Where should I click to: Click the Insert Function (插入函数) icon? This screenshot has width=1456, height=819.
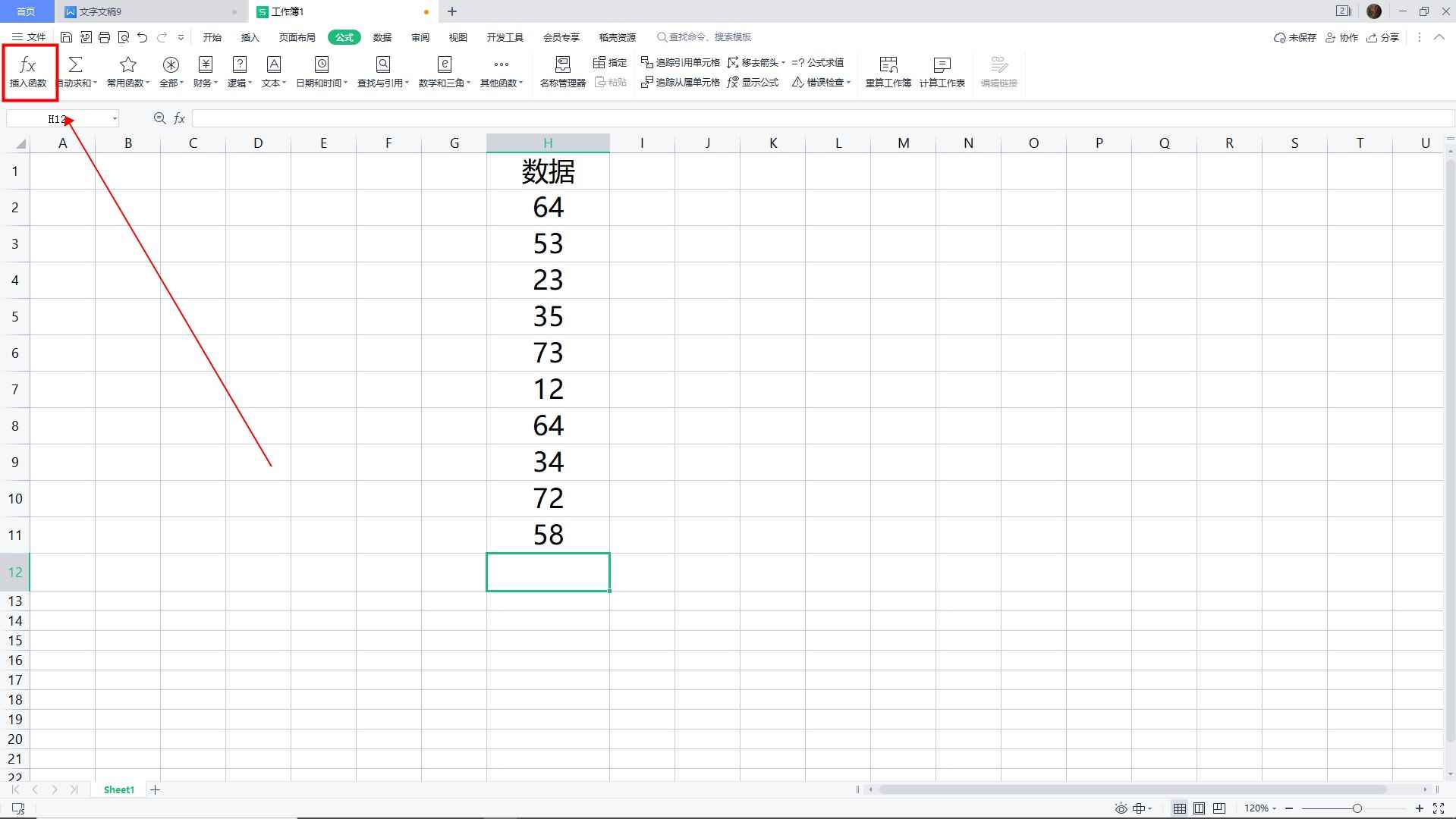(x=28, y=71)
